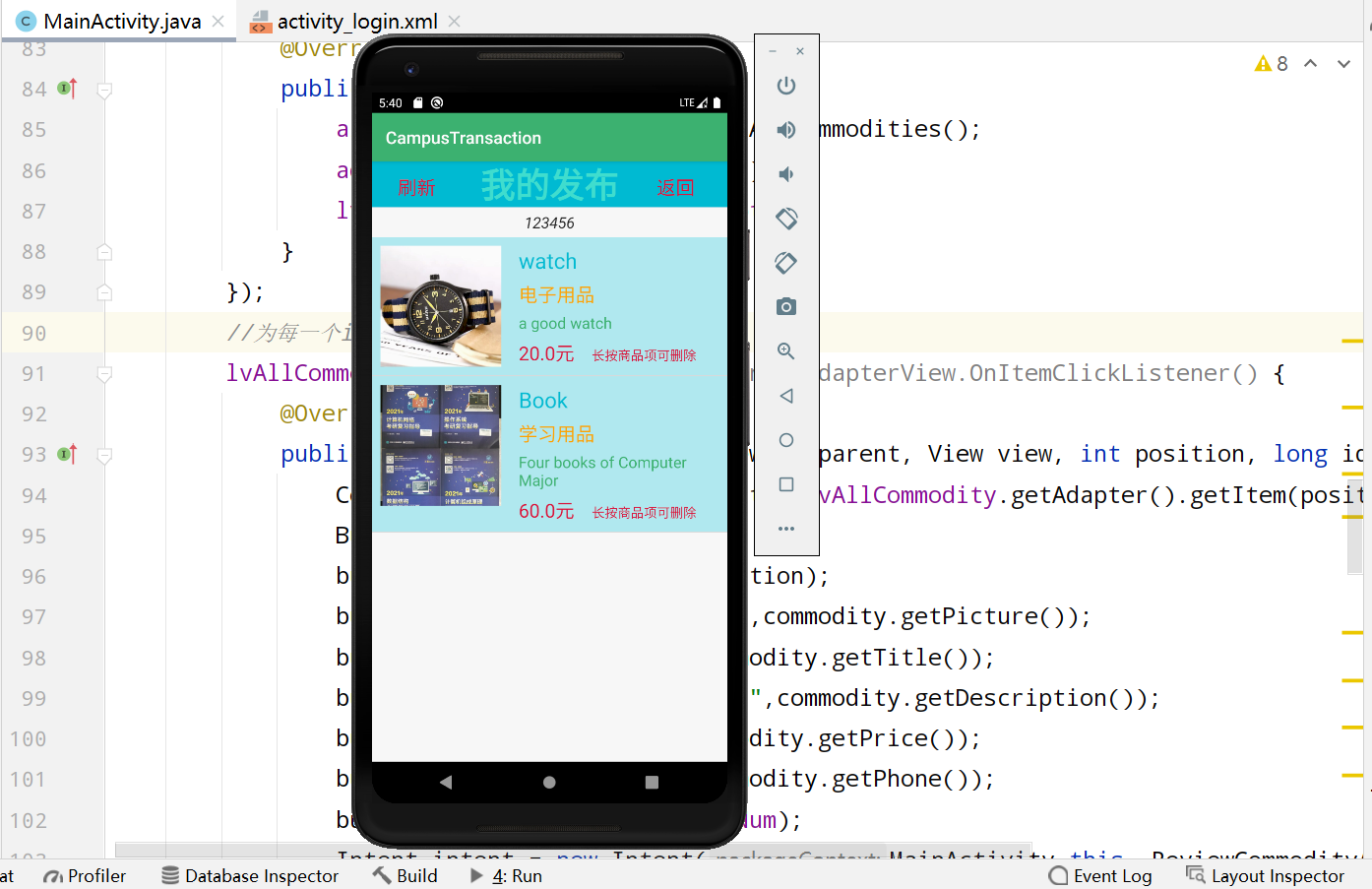Collapse the code fold at line 84
This screenshot has height=889, width=1372.
pyautogui.click(x=104, y=90)
